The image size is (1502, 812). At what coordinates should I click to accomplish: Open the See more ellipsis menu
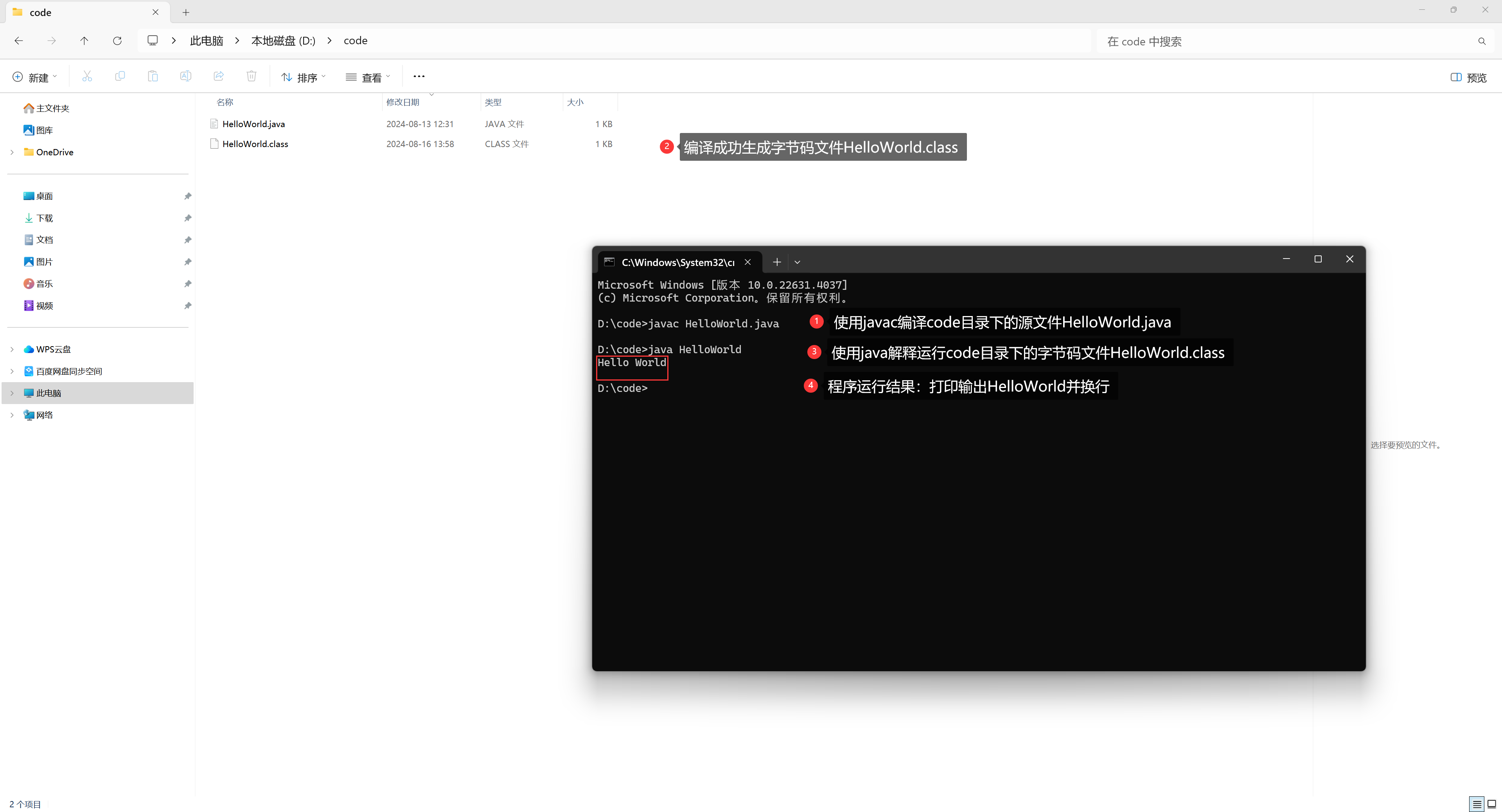[x=419, y=76]
